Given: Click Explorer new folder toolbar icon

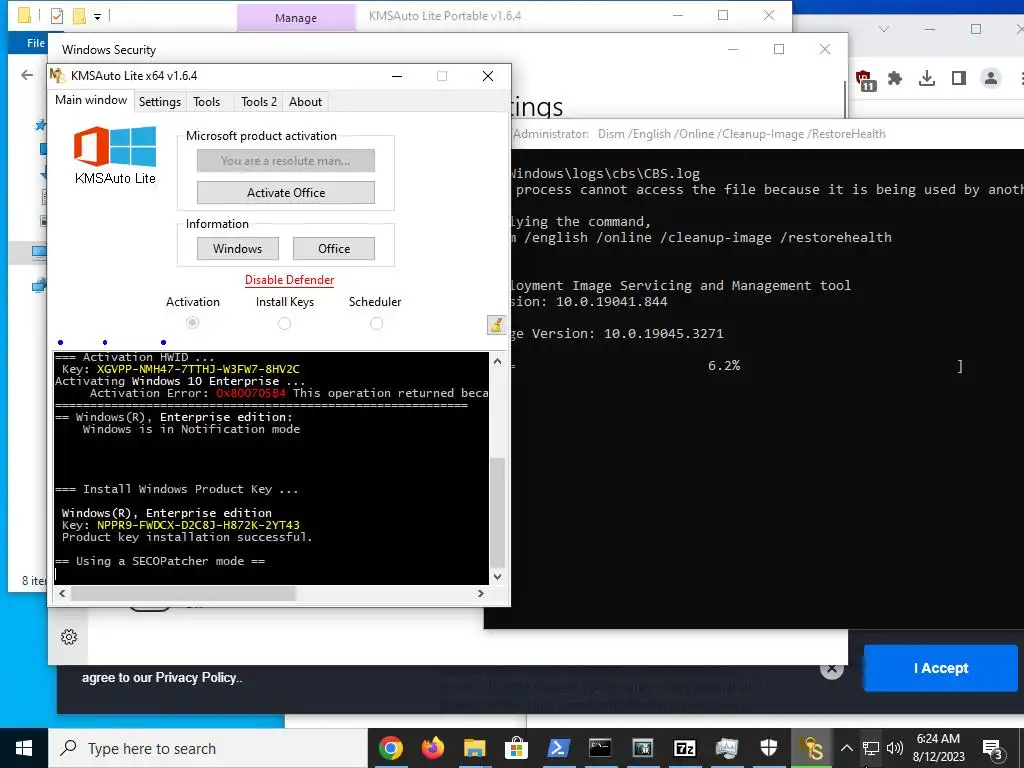Looking at the screenshot, I should [79, 16].
